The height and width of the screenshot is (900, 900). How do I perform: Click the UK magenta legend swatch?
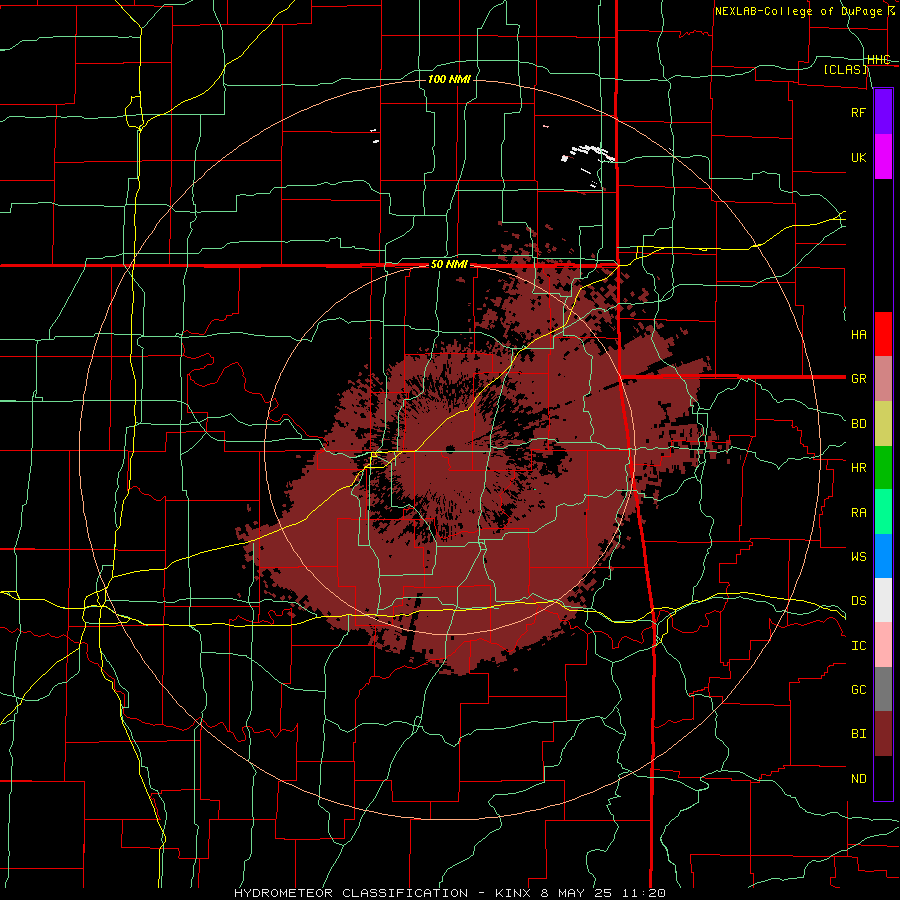pyautogui.click(x=883, y=157)
